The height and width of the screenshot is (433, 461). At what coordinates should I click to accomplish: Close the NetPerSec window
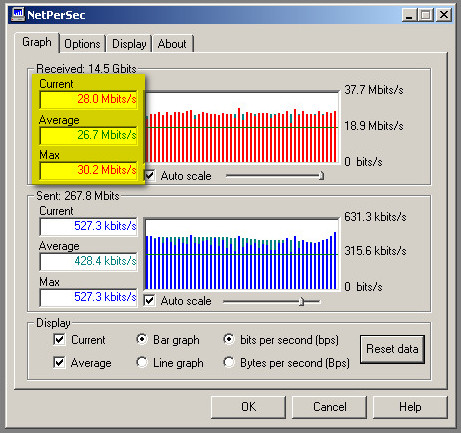tap(444, 15)
